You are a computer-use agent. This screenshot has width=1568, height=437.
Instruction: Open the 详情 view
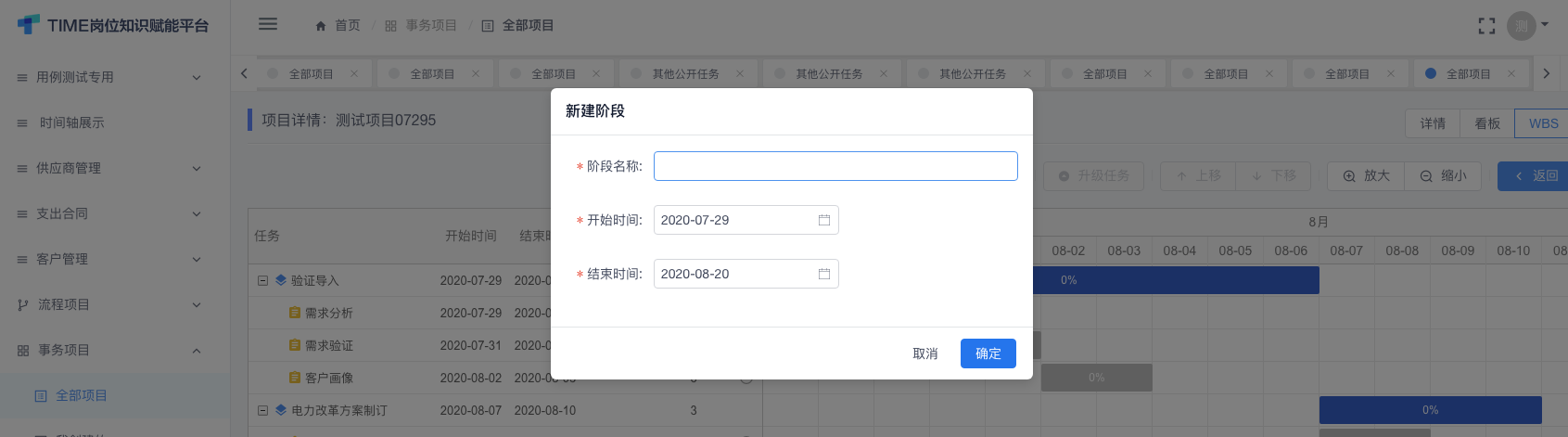point(1433,123)
